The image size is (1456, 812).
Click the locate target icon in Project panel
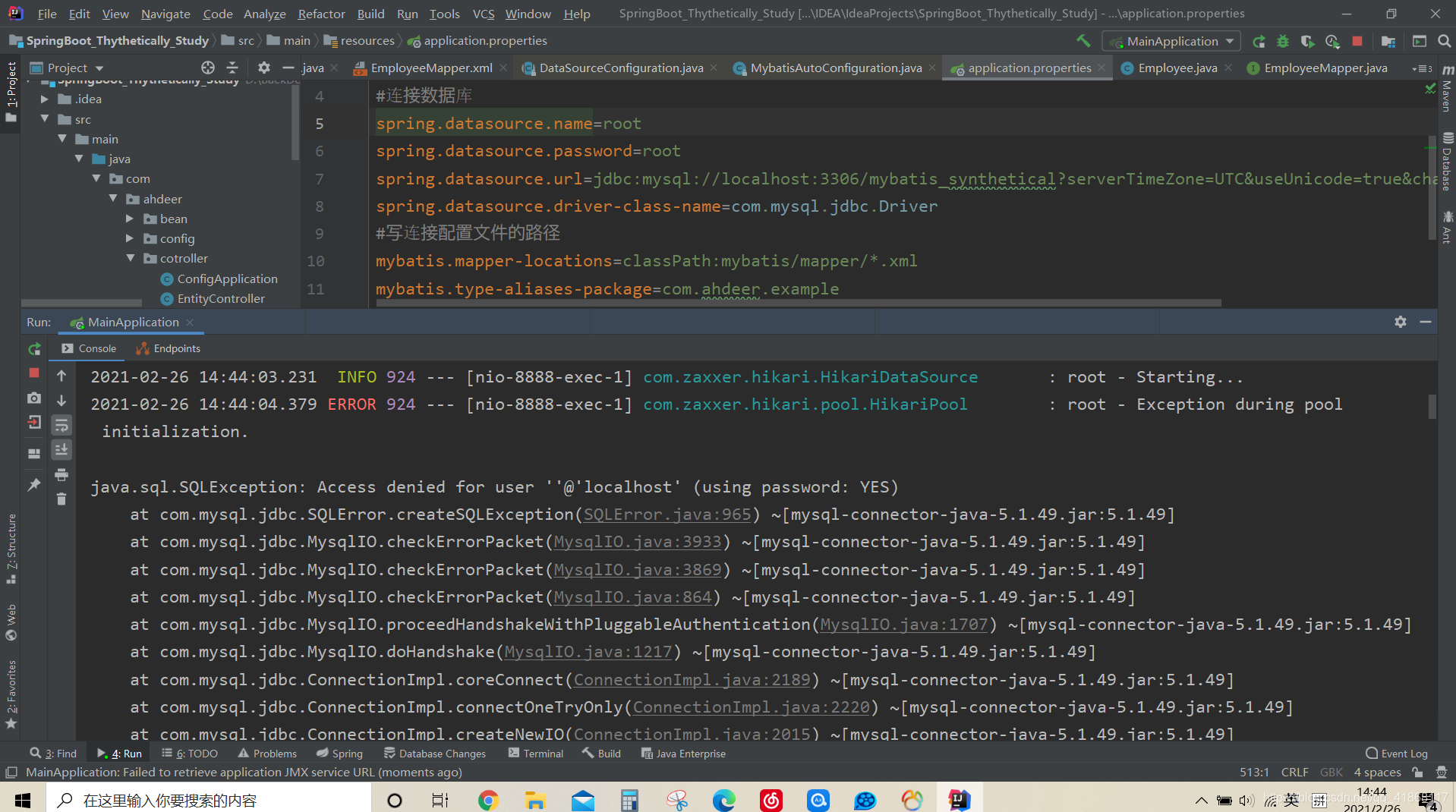(207, 68)
